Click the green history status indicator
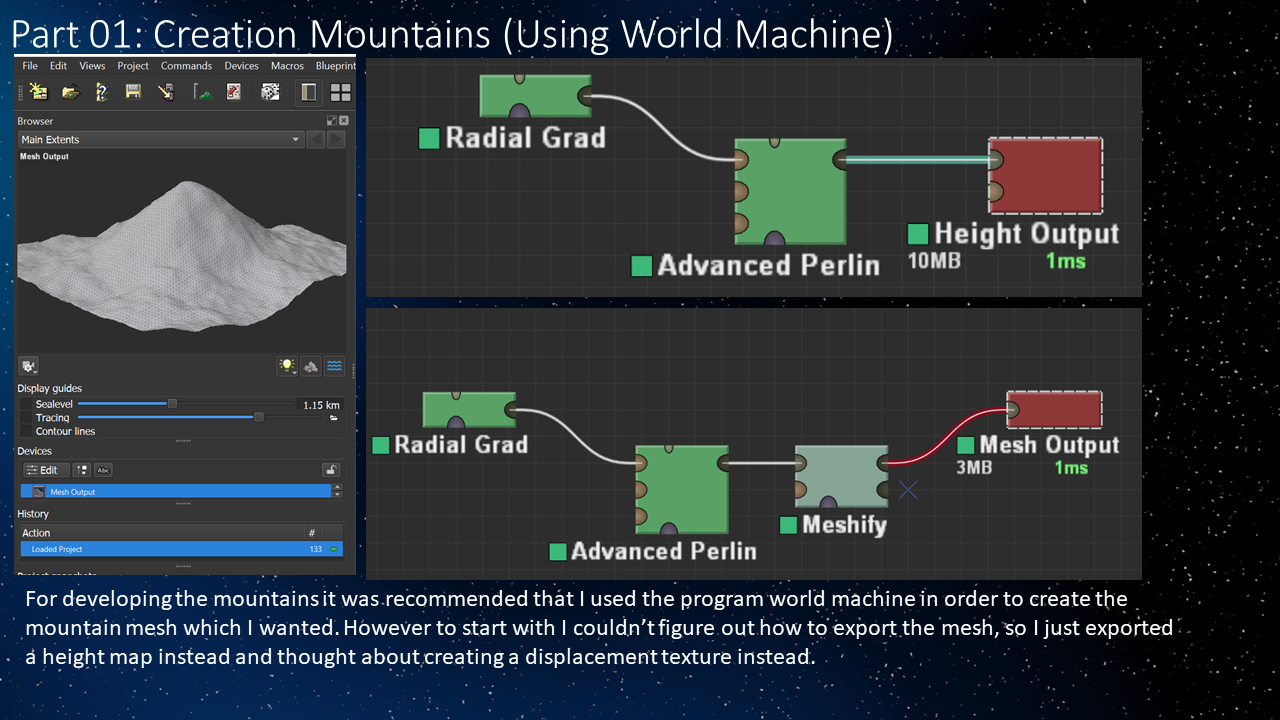Viewport: 1280px width, 720px height. coord(334,549)
